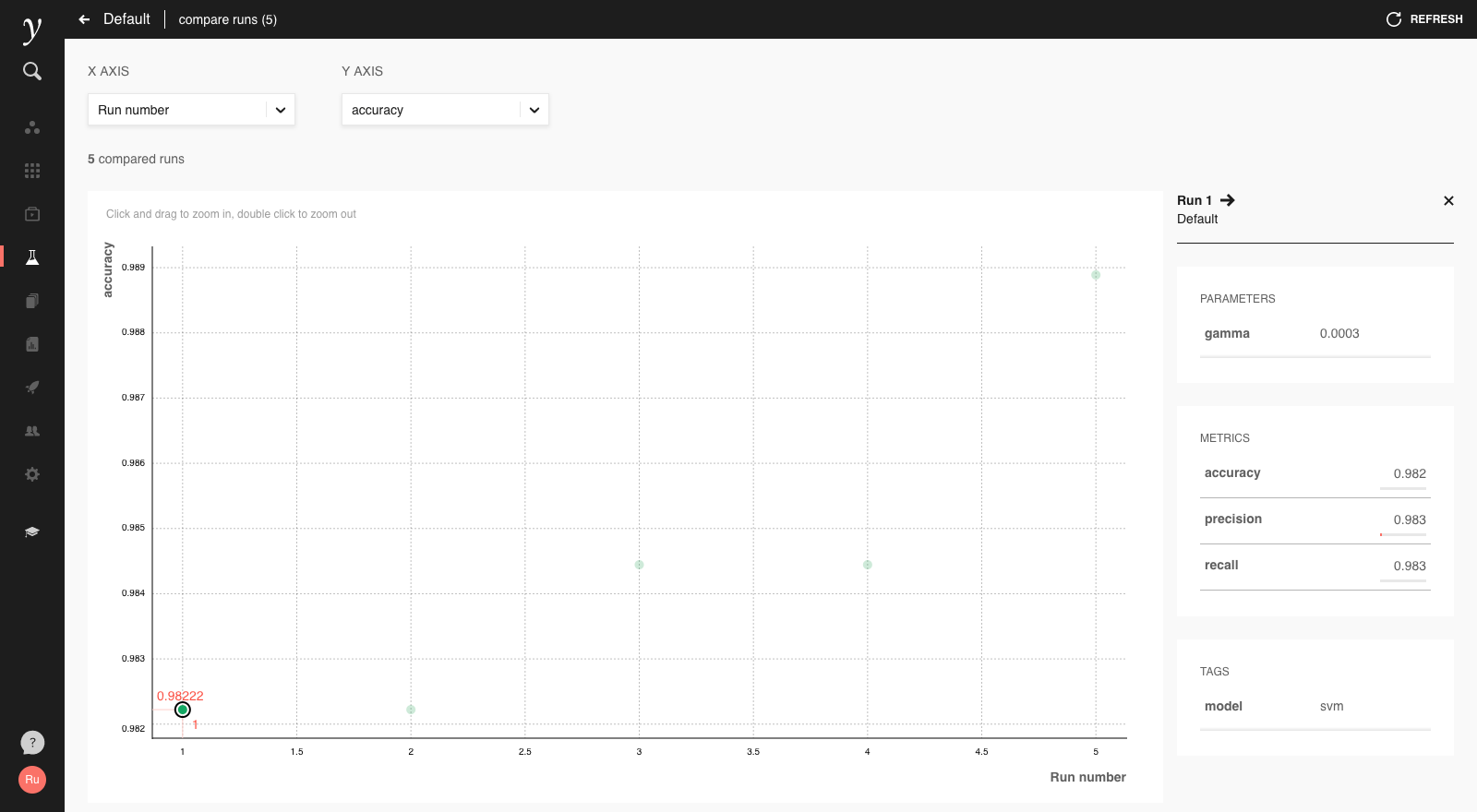Image resolution: width=1477 pixels, height=812 pixels.
Task: Select the data point for run 5
Action: [x=1096, y=275]
